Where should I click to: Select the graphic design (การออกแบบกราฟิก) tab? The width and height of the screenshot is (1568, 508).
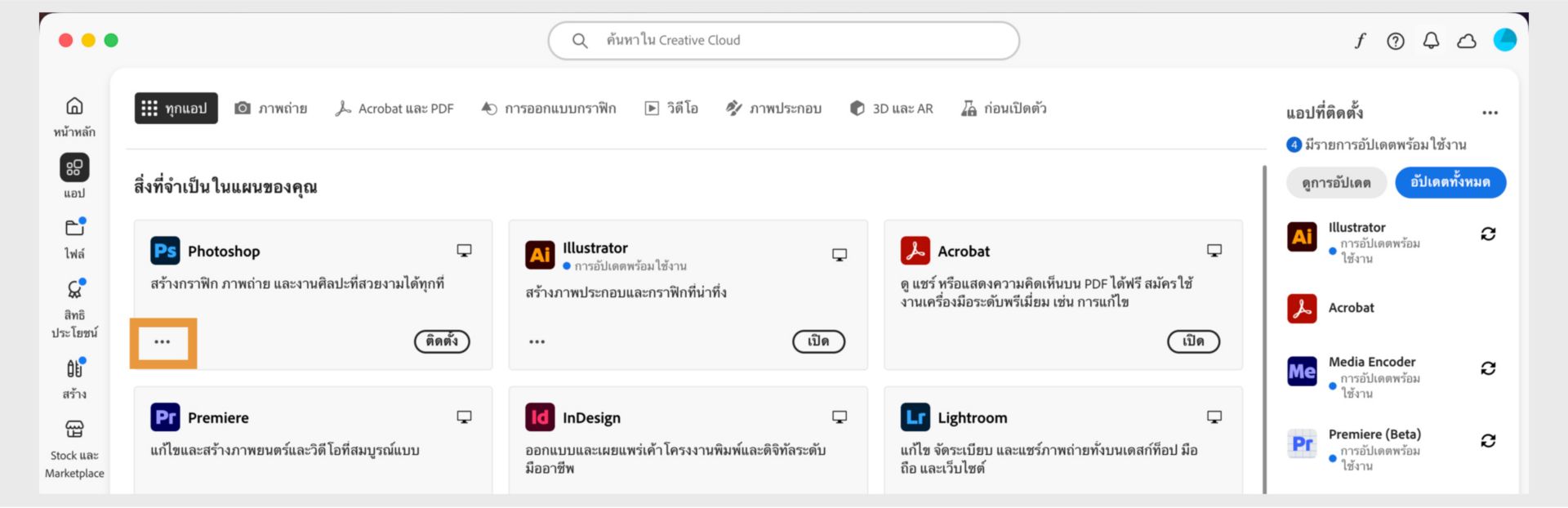point(549,108)
